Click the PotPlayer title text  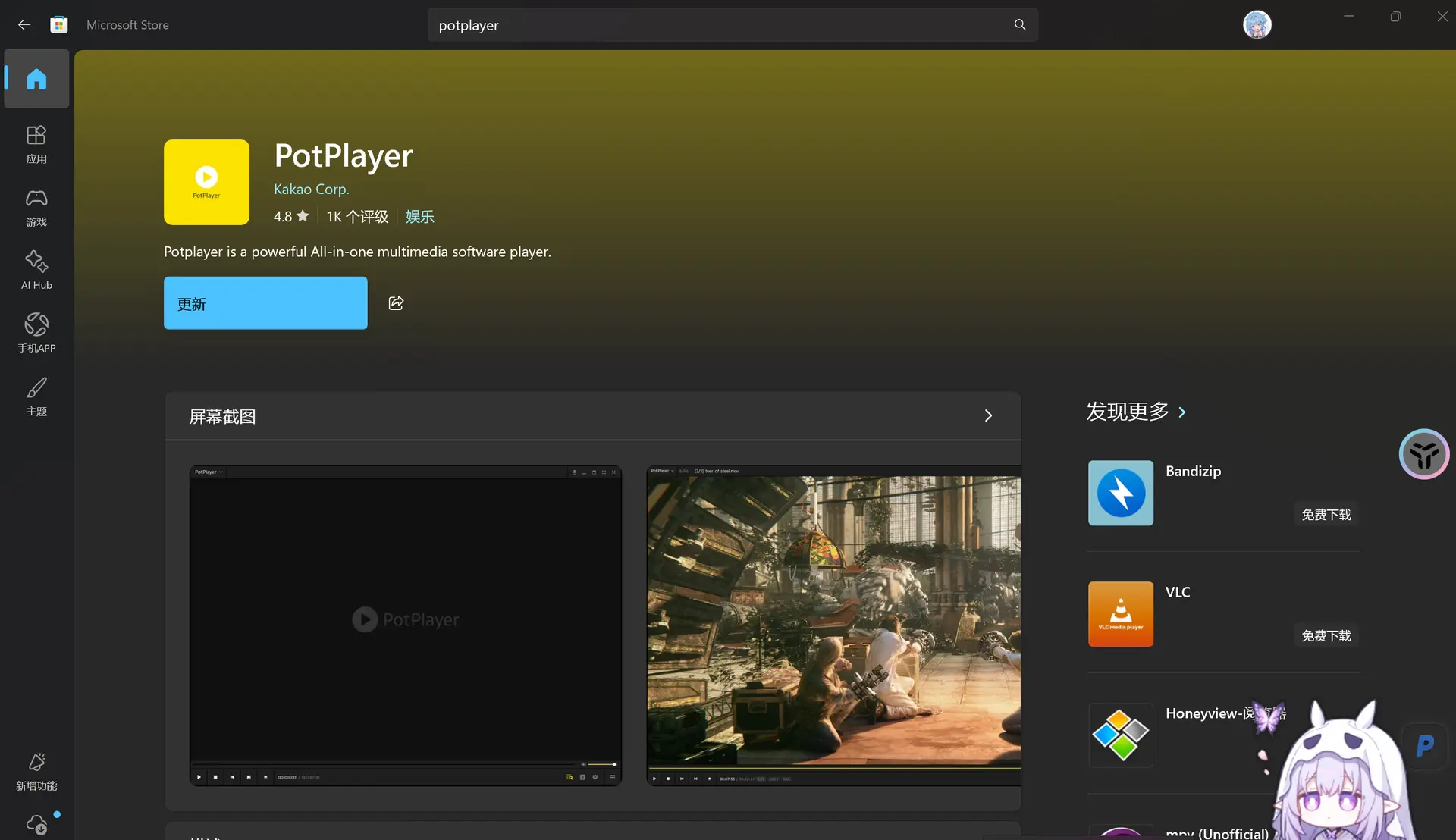pos(344,155)
